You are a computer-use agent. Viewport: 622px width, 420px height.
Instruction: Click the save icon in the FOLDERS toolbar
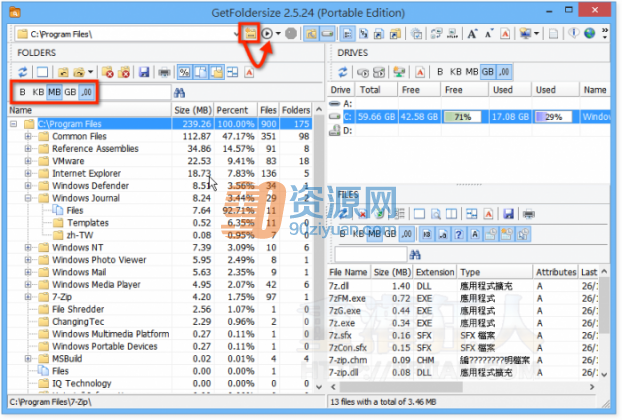144,72
